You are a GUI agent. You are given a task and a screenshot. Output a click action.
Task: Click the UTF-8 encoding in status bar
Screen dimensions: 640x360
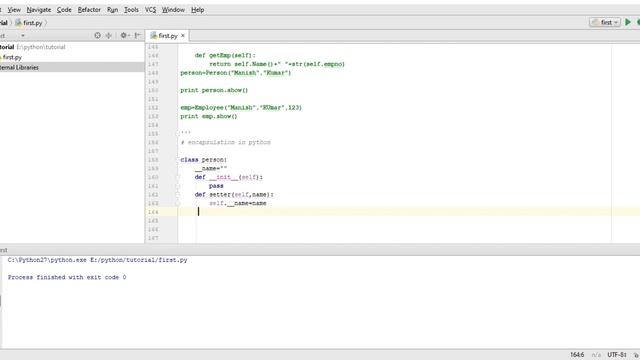pos(617,355)
